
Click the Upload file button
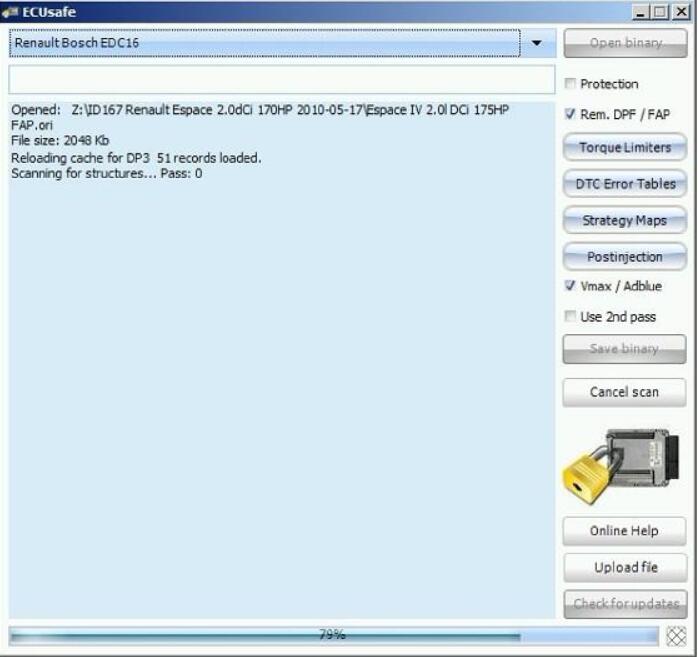[x=625, y=568]
